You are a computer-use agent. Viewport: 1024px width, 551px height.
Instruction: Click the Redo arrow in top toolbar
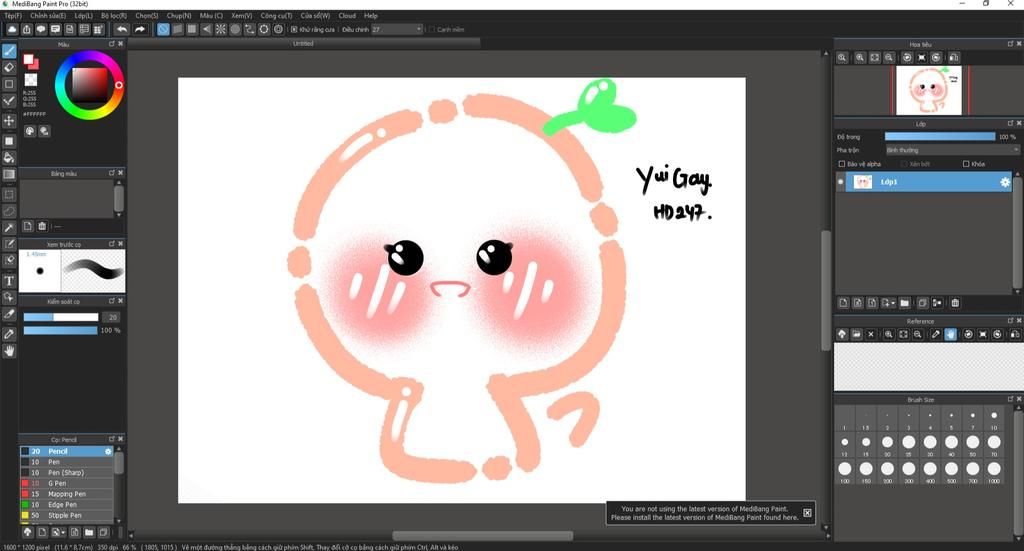139,29
